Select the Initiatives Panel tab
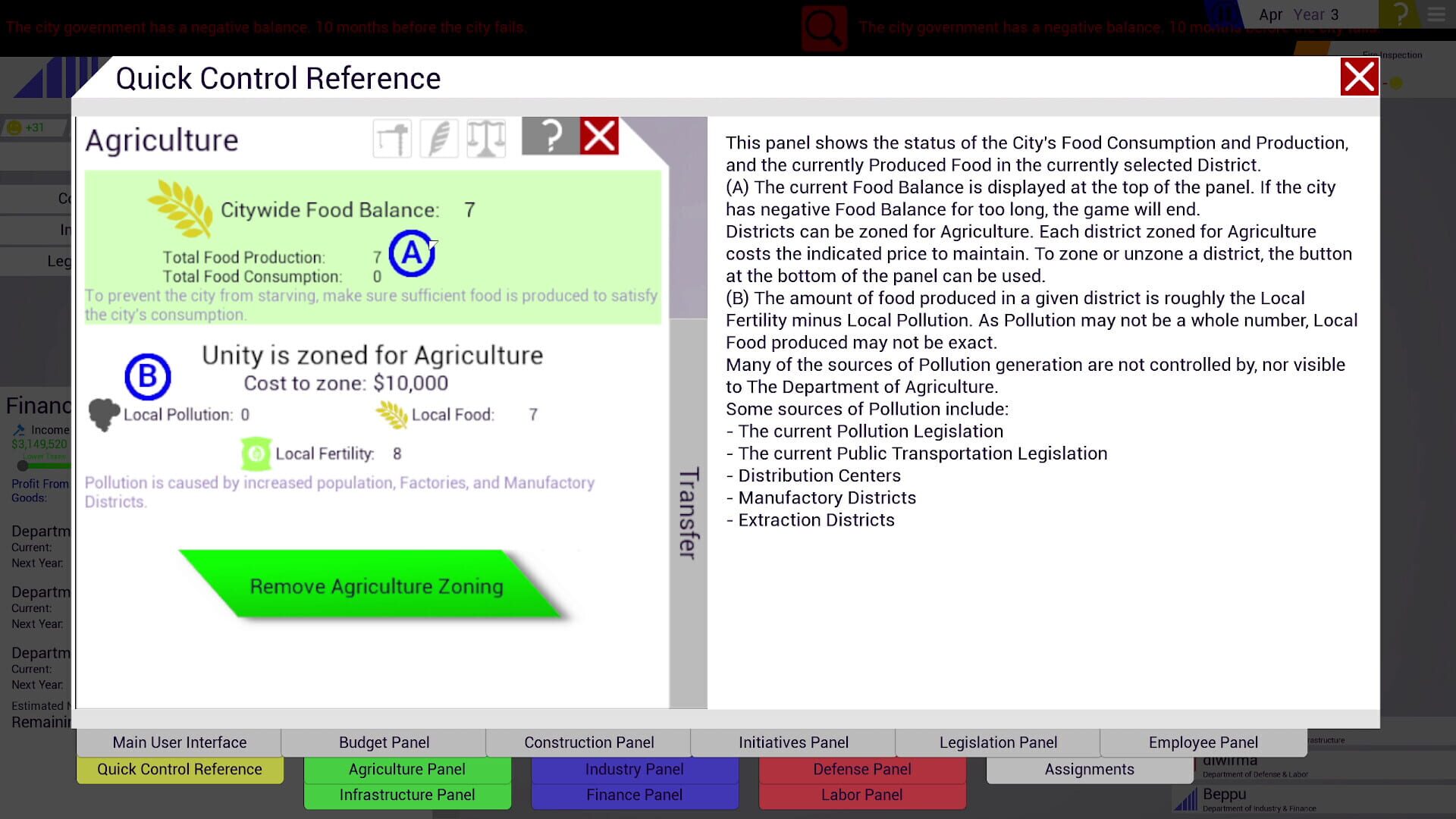The width and height of the screenshot is (1456, 819). (793, 742)
